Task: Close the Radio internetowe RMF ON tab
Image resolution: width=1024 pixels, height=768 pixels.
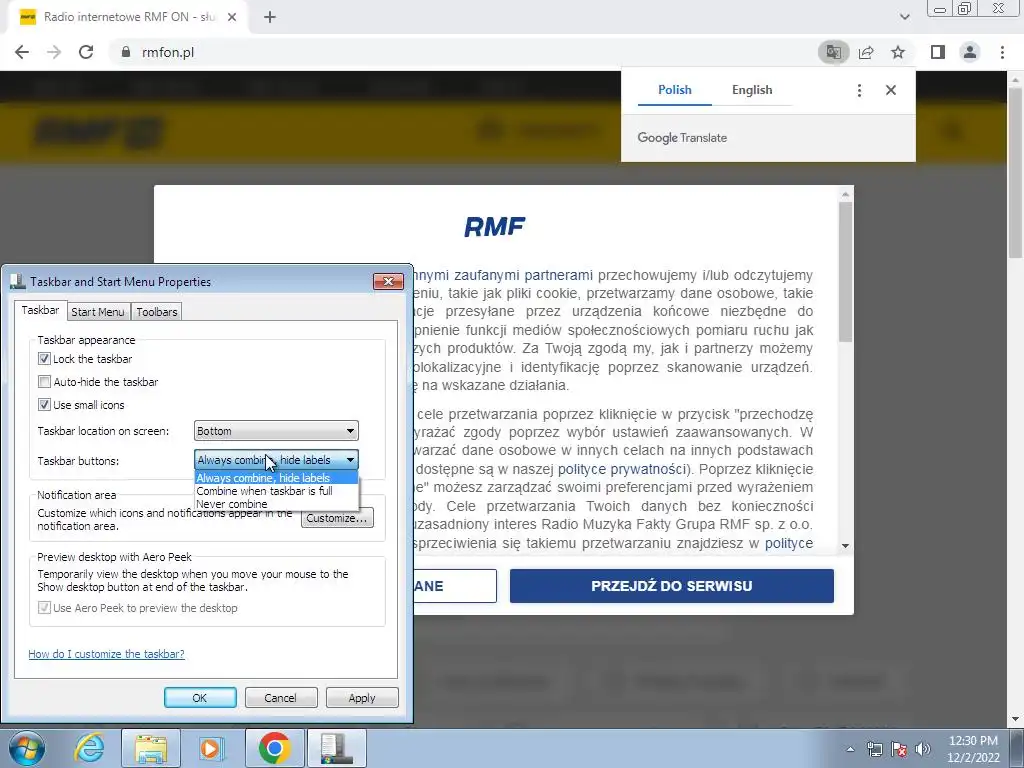Action: 232,18
